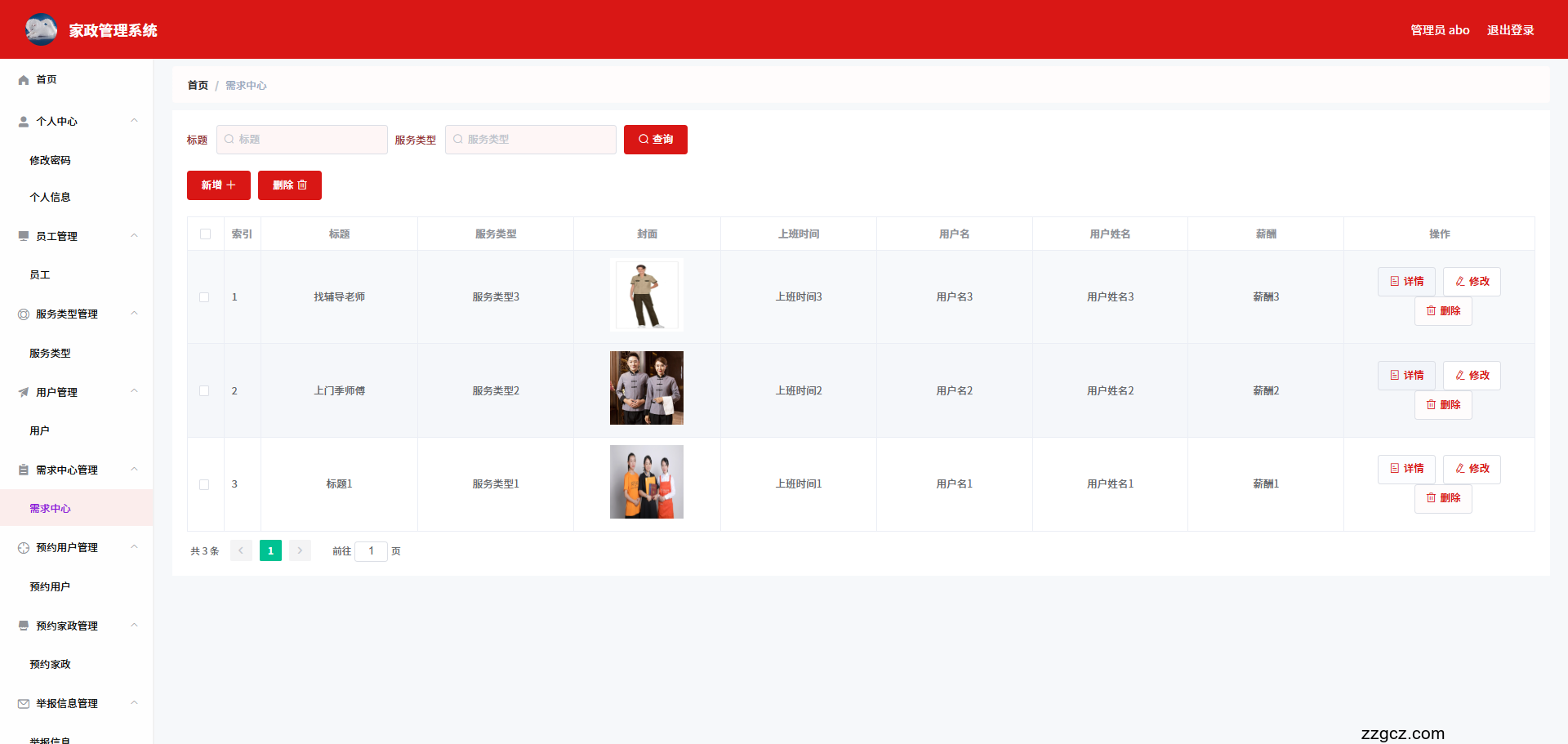Click the system logo in the header
This screenshot has height=744, width=1568.
point(41,29)
